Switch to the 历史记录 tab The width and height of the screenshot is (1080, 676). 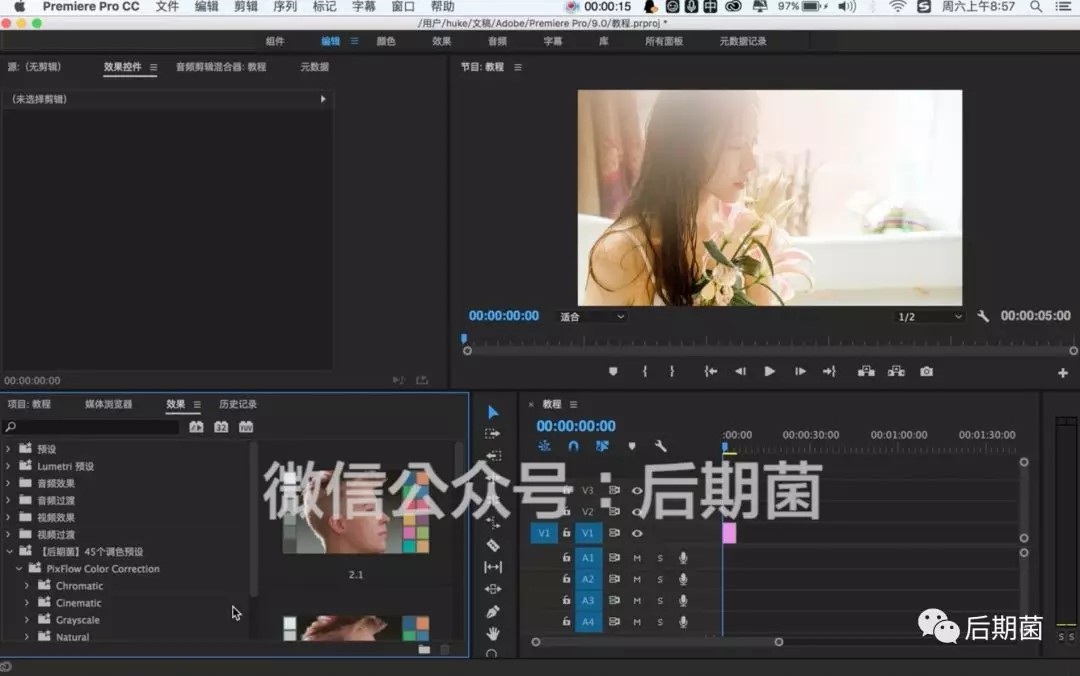point(238,404)
